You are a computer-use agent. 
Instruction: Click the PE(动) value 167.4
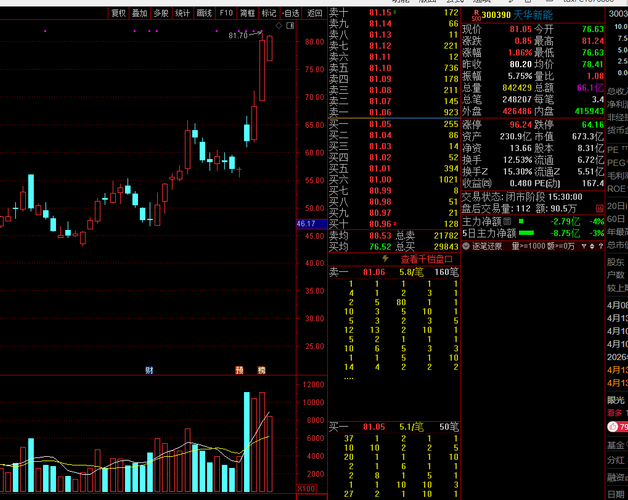click(593, 183)
